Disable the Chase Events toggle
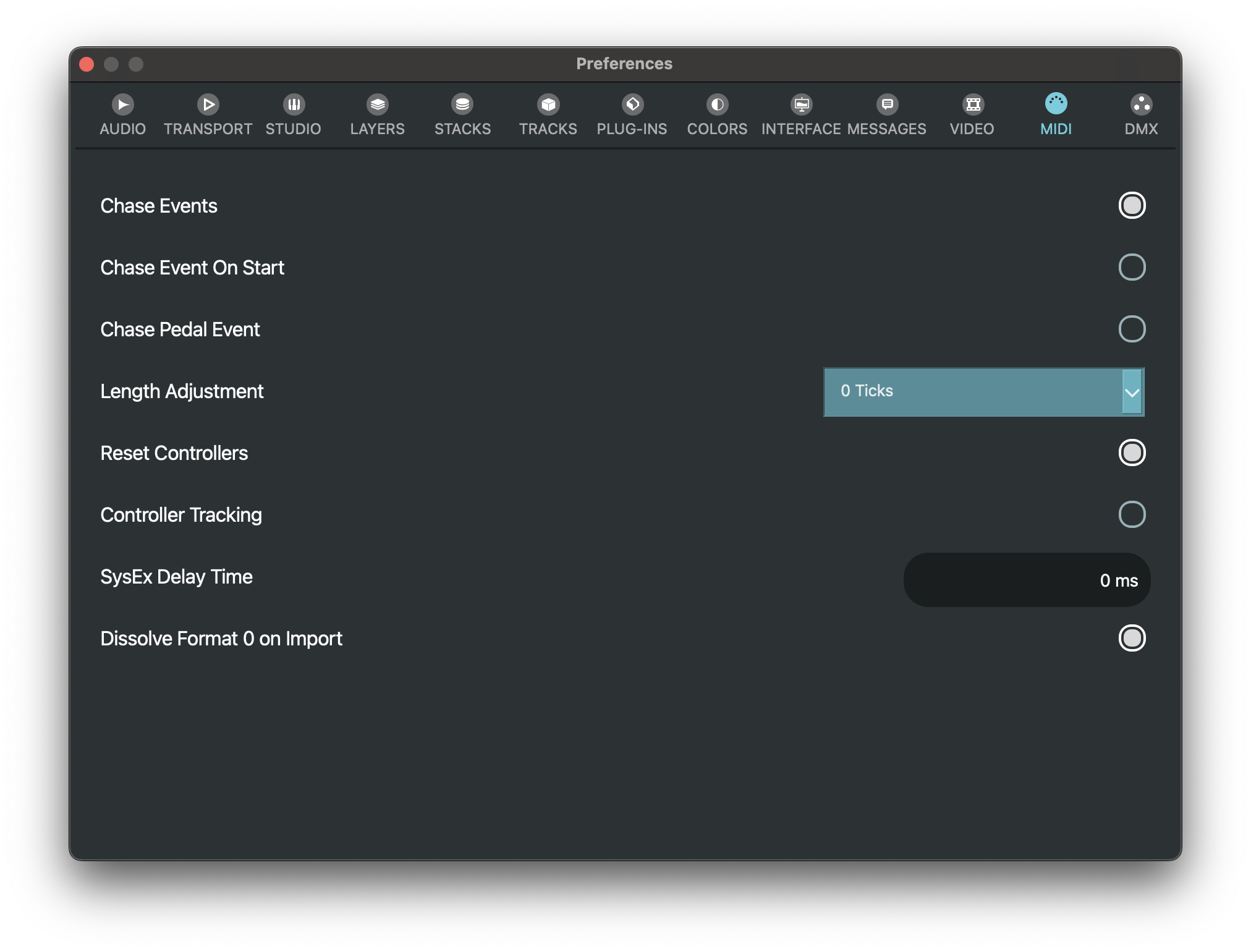1251x952 pixels. [x=1132, y=206]
